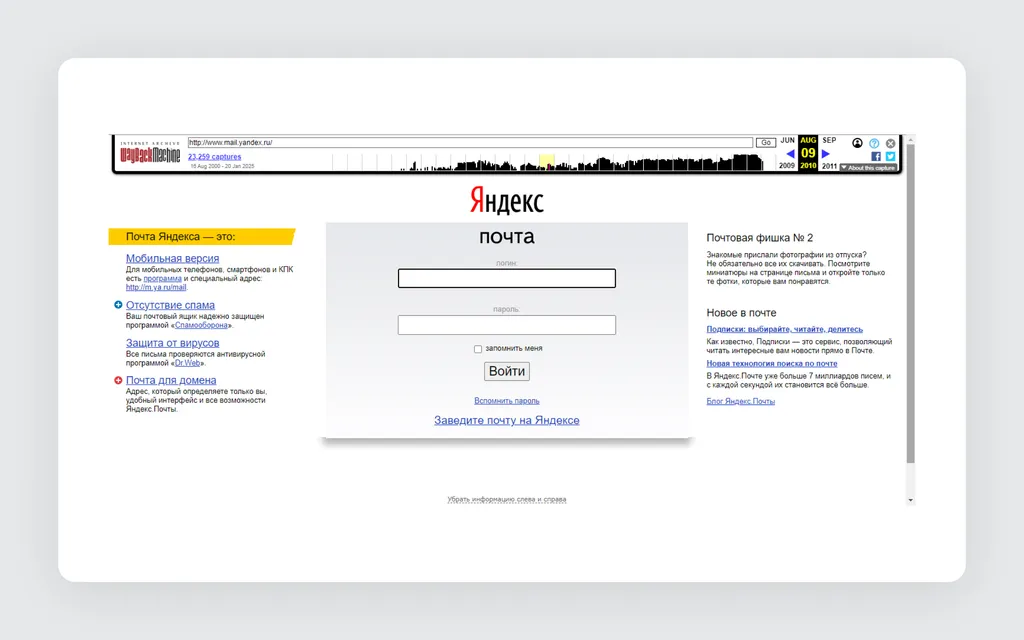Click Заведите почту на Яндексе link
1024x640 pixels.
[x=507, y=421]
